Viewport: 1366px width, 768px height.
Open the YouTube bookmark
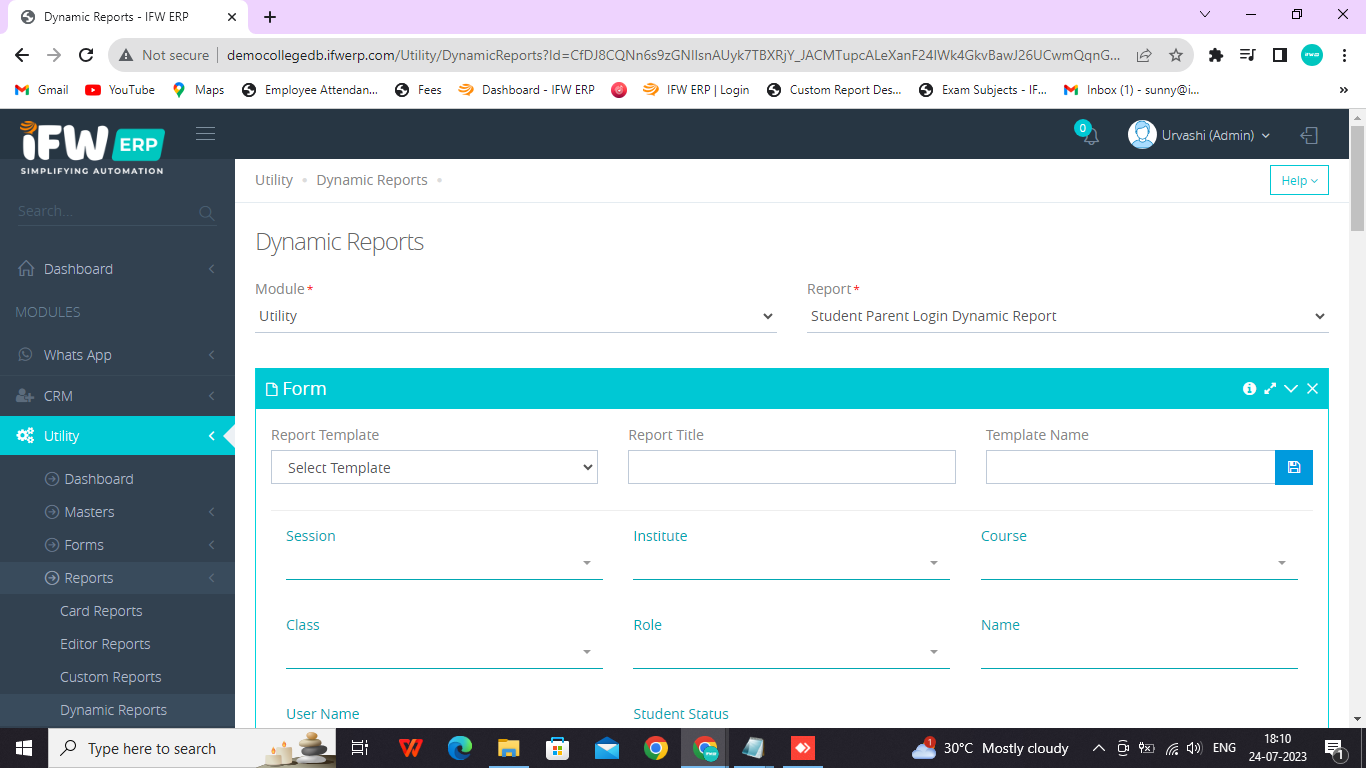120,90
